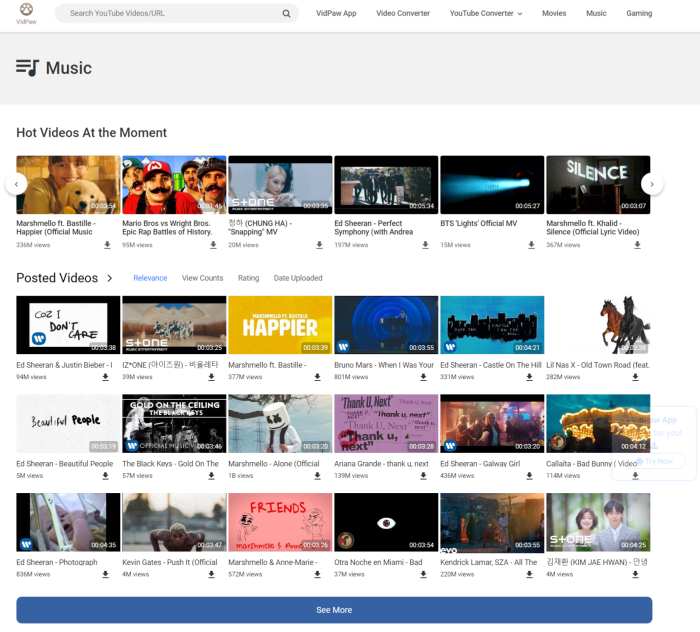
Task: Click the search magnifier icon
Action: pos(286,13)
